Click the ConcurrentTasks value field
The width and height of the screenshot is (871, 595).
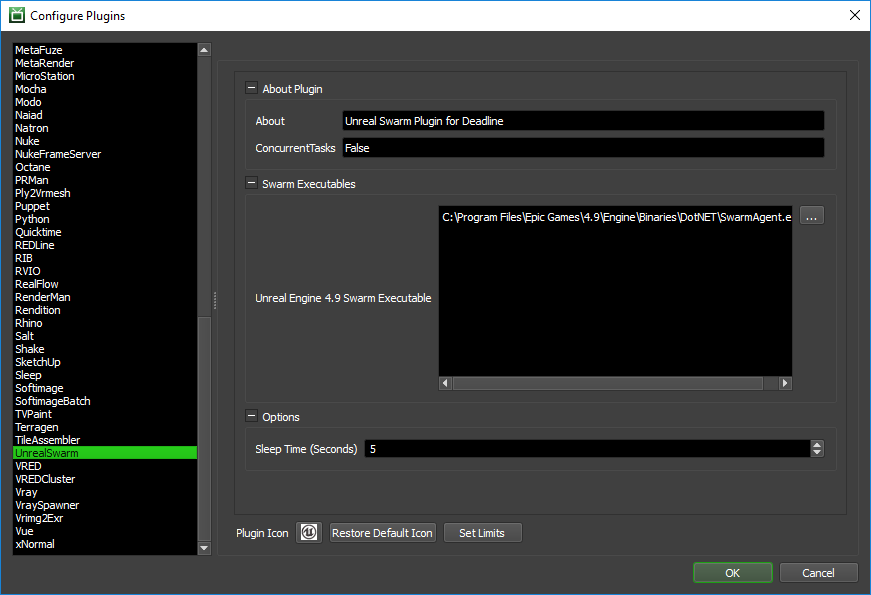click(x=583, y=148)
